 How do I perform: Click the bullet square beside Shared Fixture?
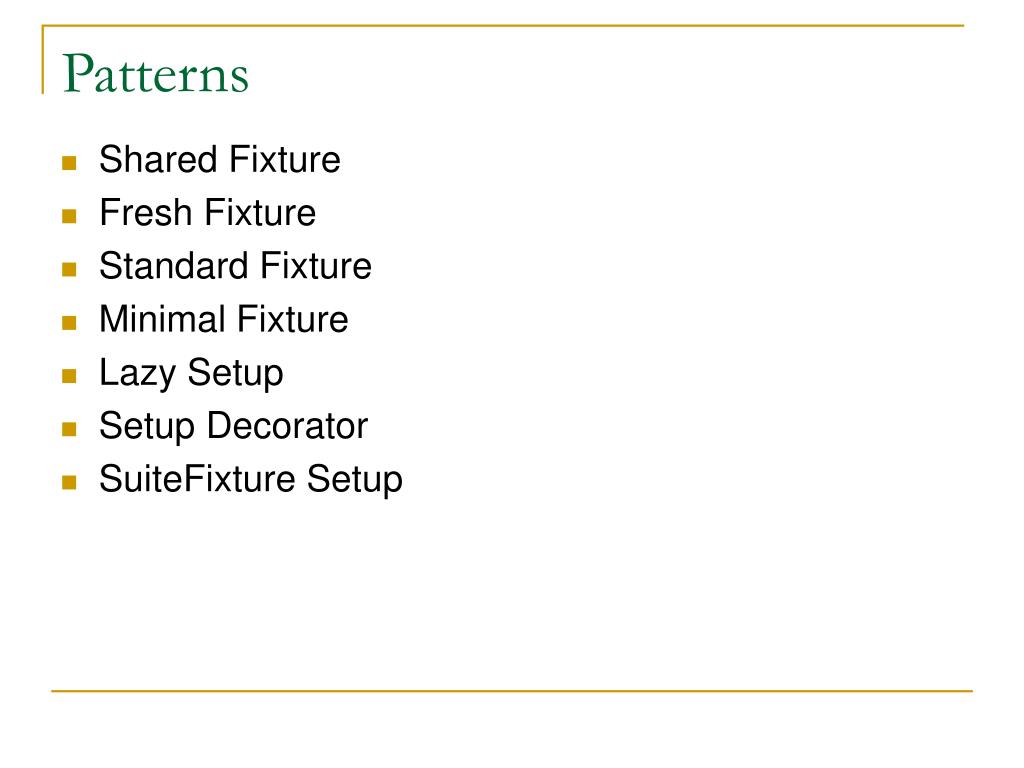[x=69, y=163]
